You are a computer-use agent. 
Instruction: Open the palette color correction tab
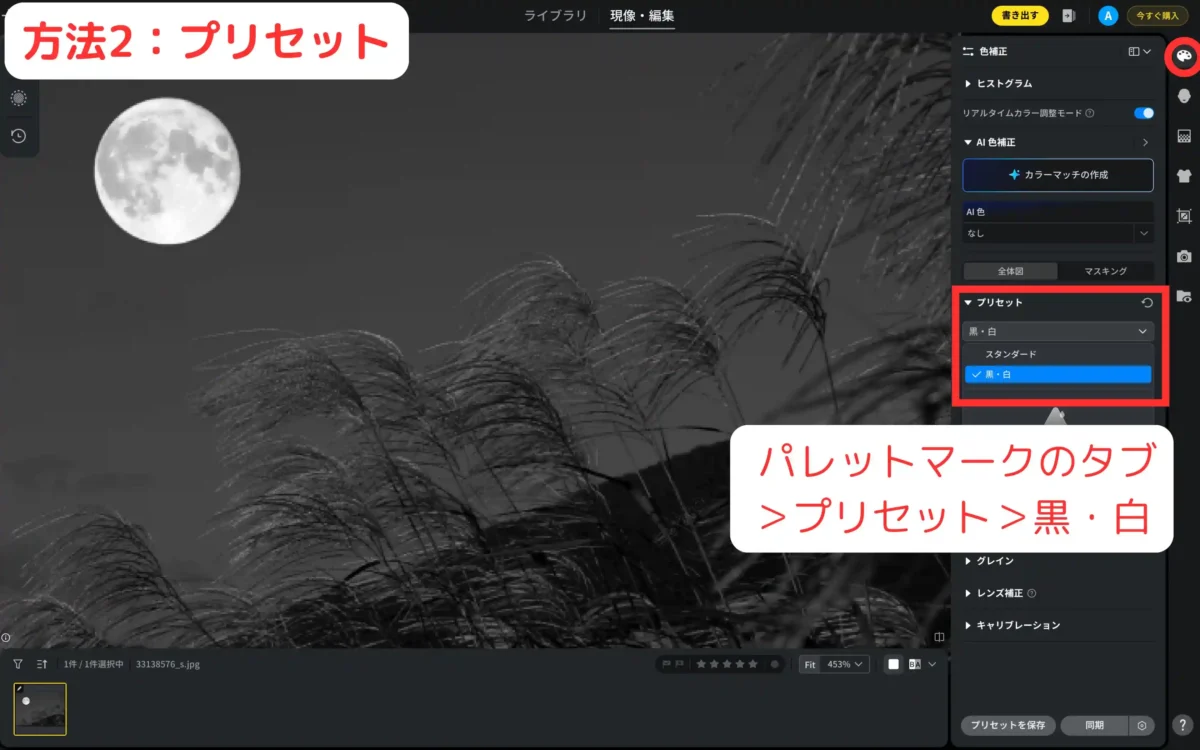pos(1184,56)
